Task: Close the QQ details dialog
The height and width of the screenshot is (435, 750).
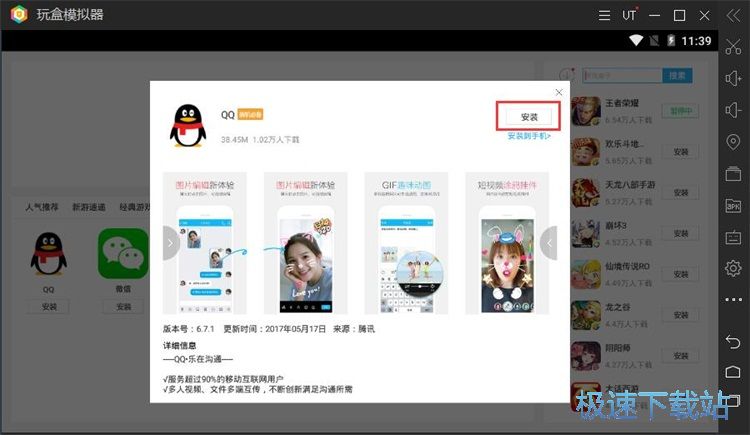Action: pos(559,92)
